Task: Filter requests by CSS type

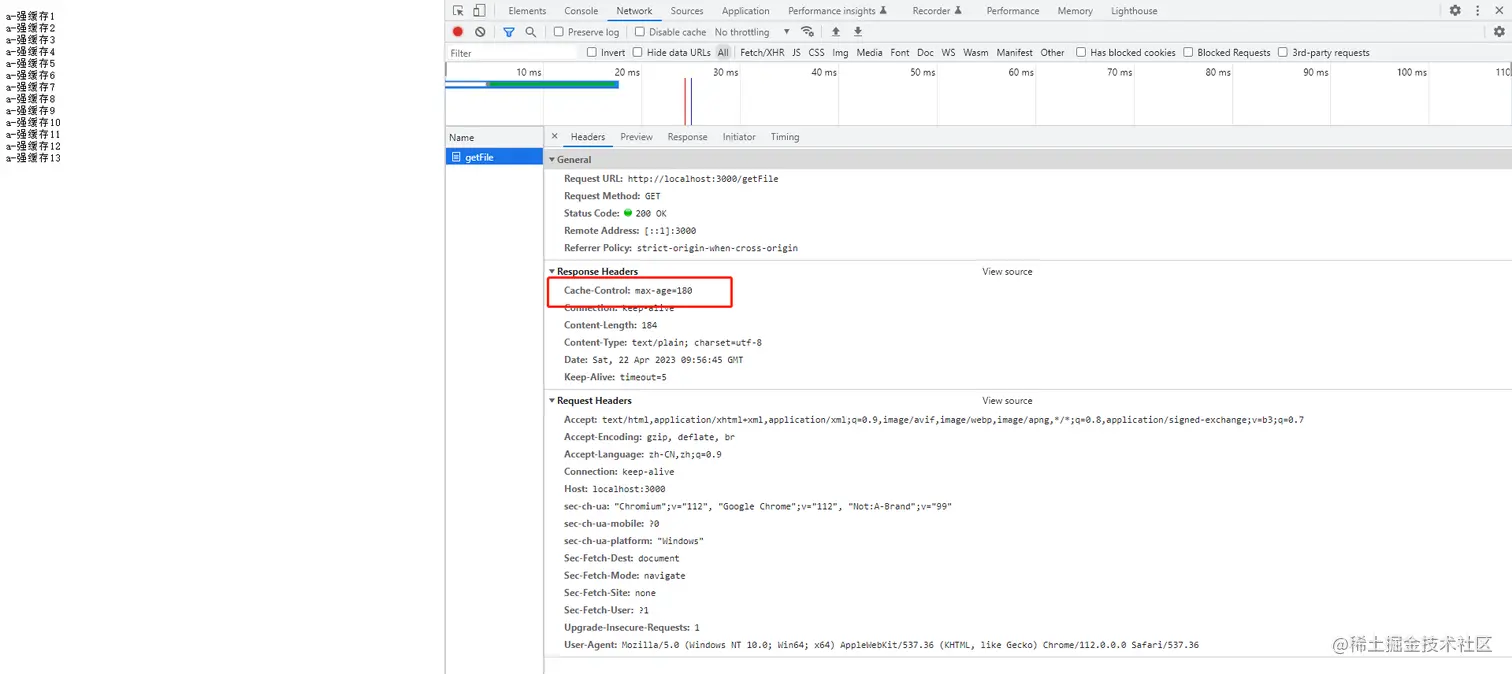Action: pos(816,52)
